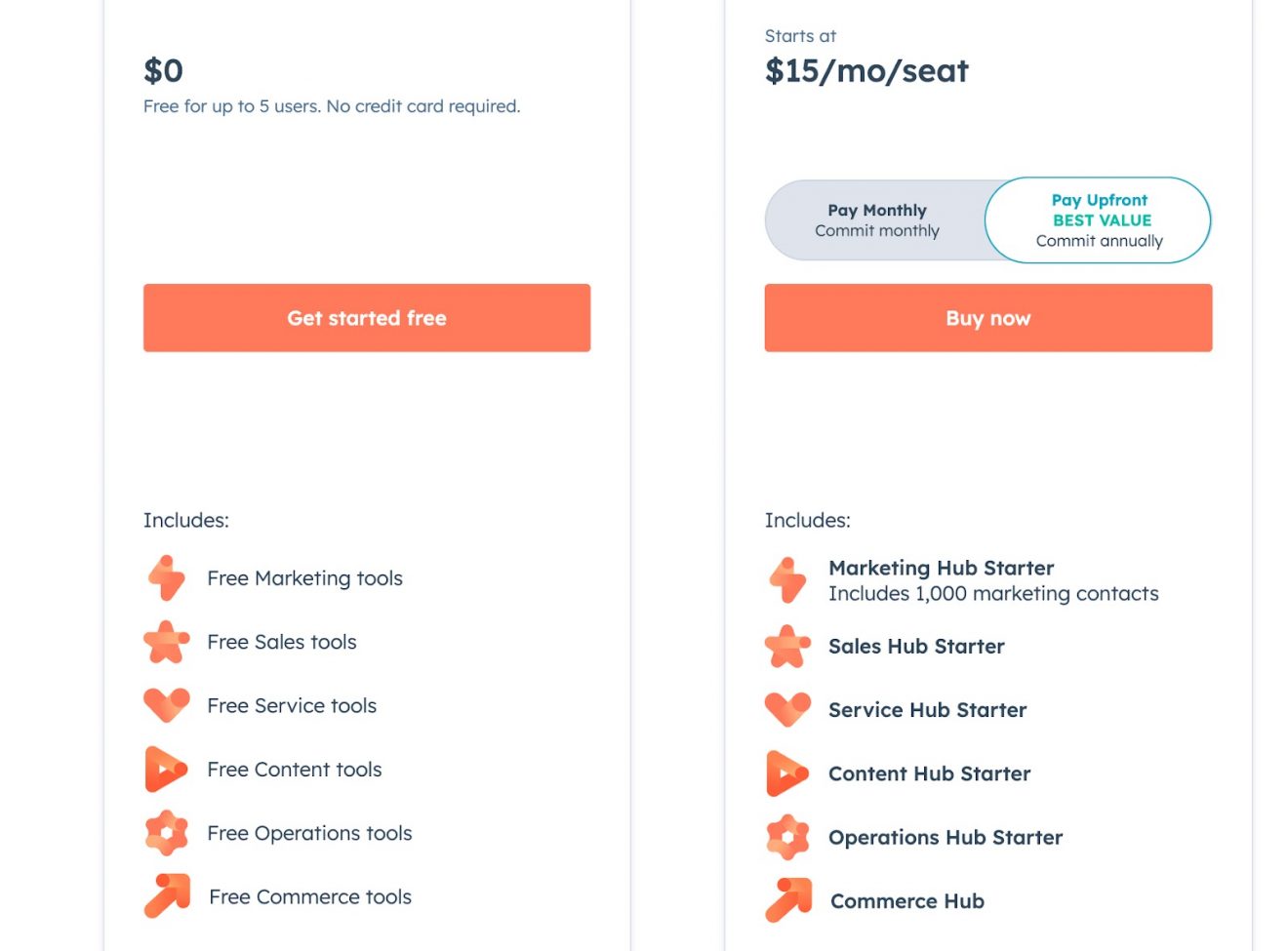This screenshot has width=1288, height=951.
Task: Click the Commerce Hub arrow icon
Action: [789, 900]
